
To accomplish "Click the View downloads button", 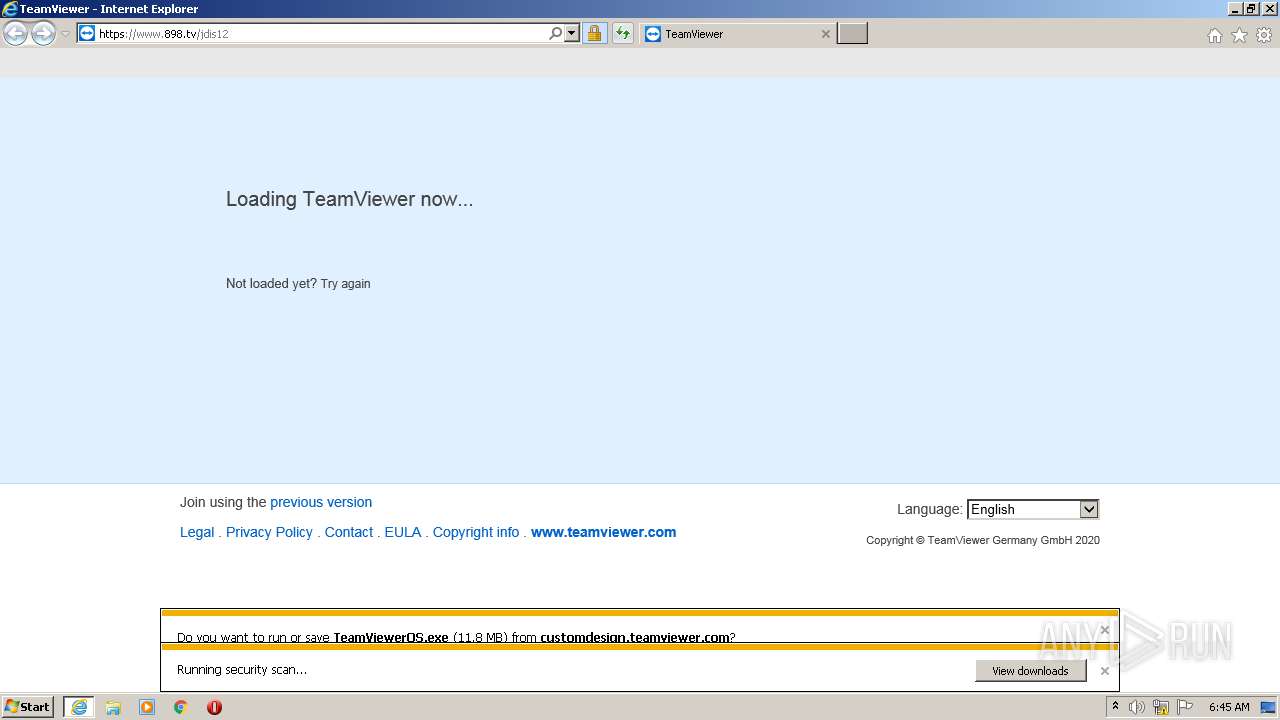I will click(x=1030, y=671).
